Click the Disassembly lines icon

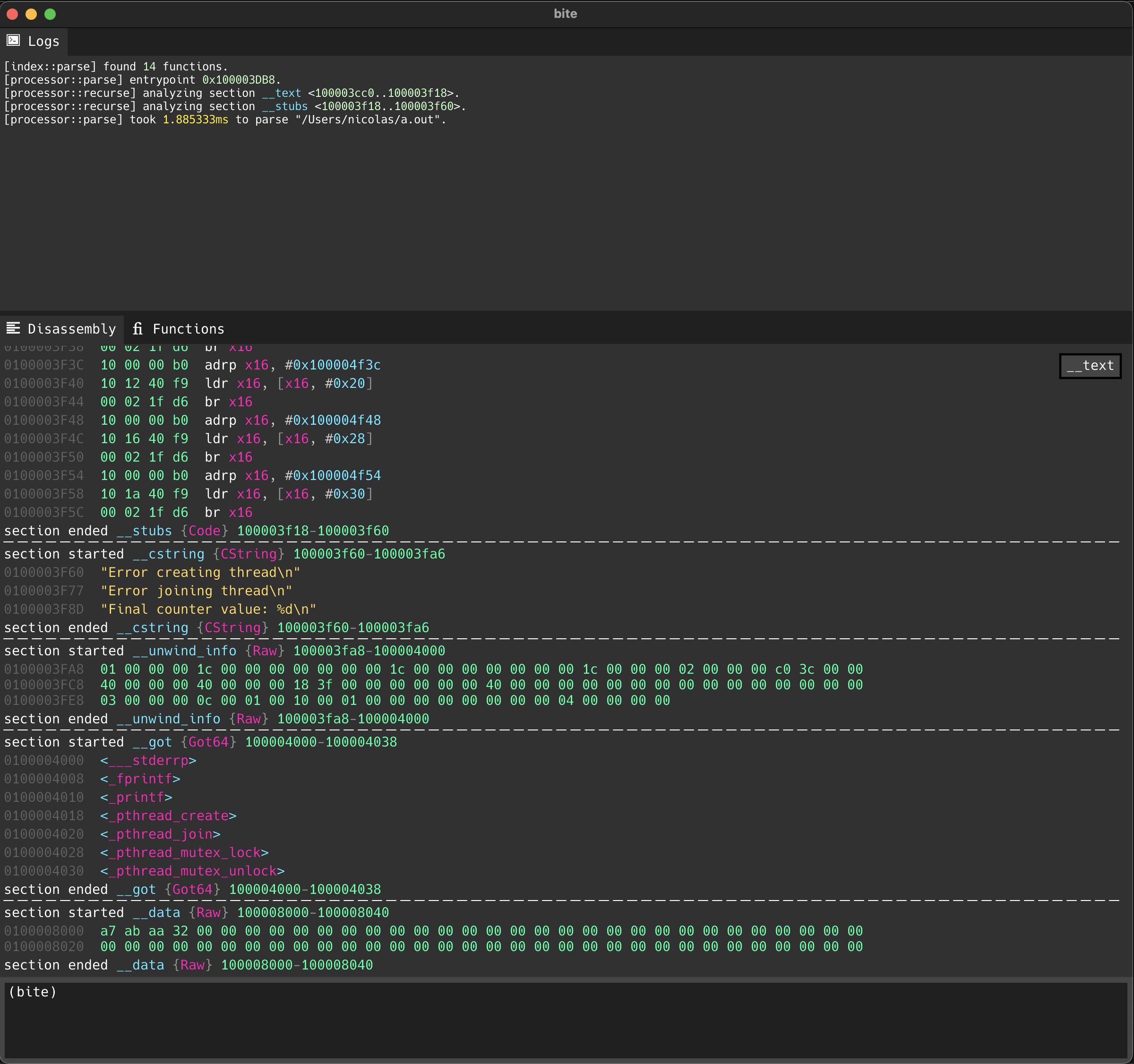pyautogui.click(x=13, y=328)
